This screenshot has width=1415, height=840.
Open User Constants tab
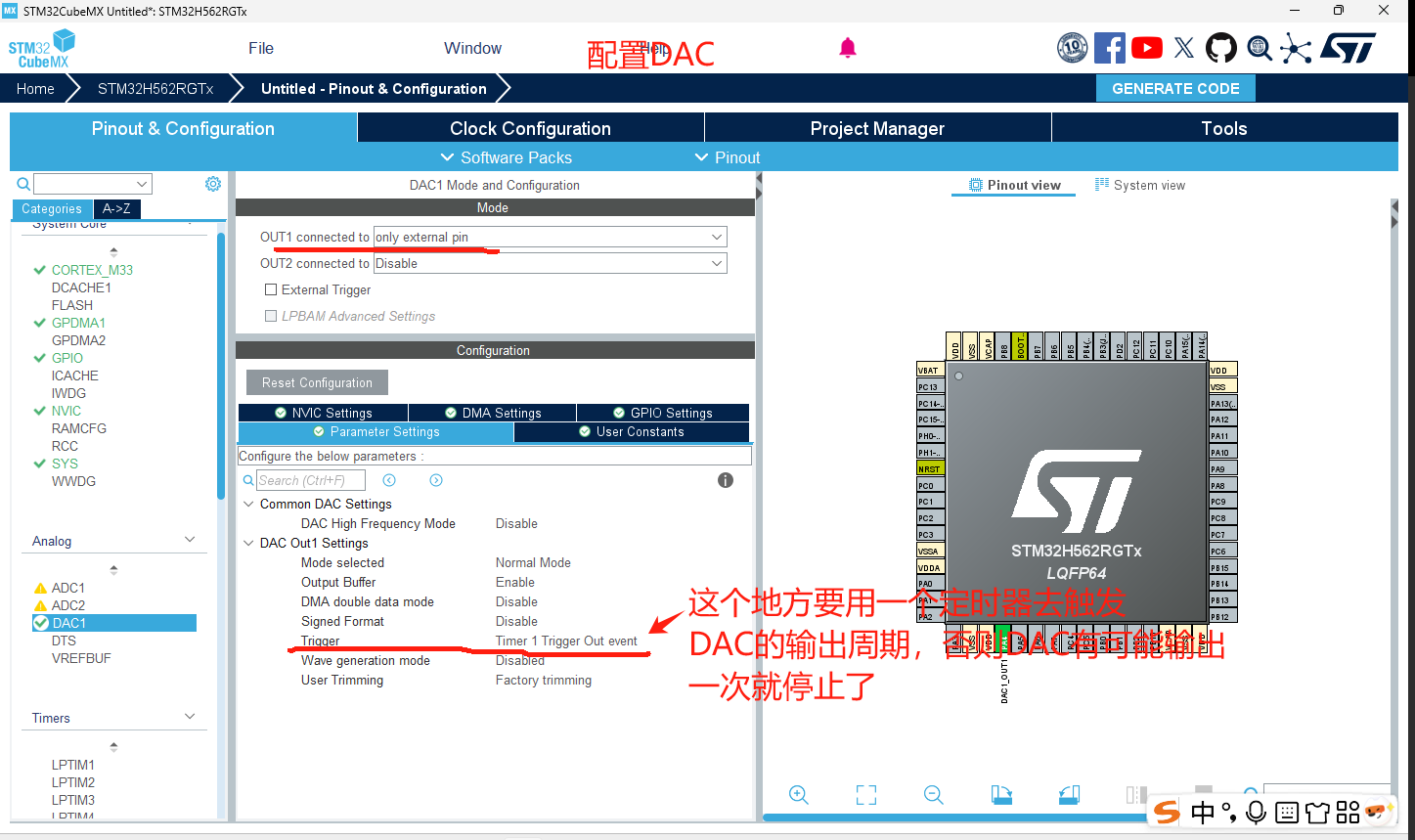pyautogui.click(x=632, y=431)
